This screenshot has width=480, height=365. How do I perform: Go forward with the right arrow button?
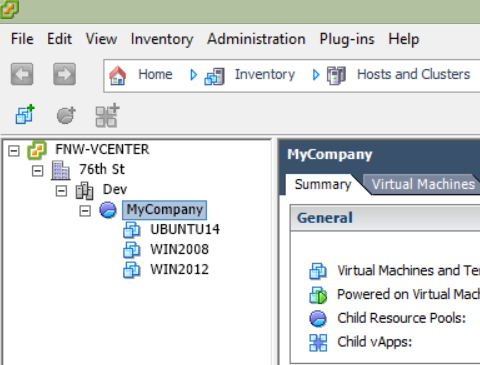64,74
